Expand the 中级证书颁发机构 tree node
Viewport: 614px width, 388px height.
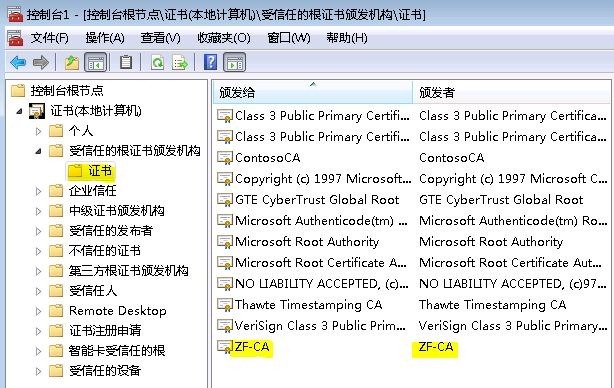pyautogui.click(x=38, y=211)
